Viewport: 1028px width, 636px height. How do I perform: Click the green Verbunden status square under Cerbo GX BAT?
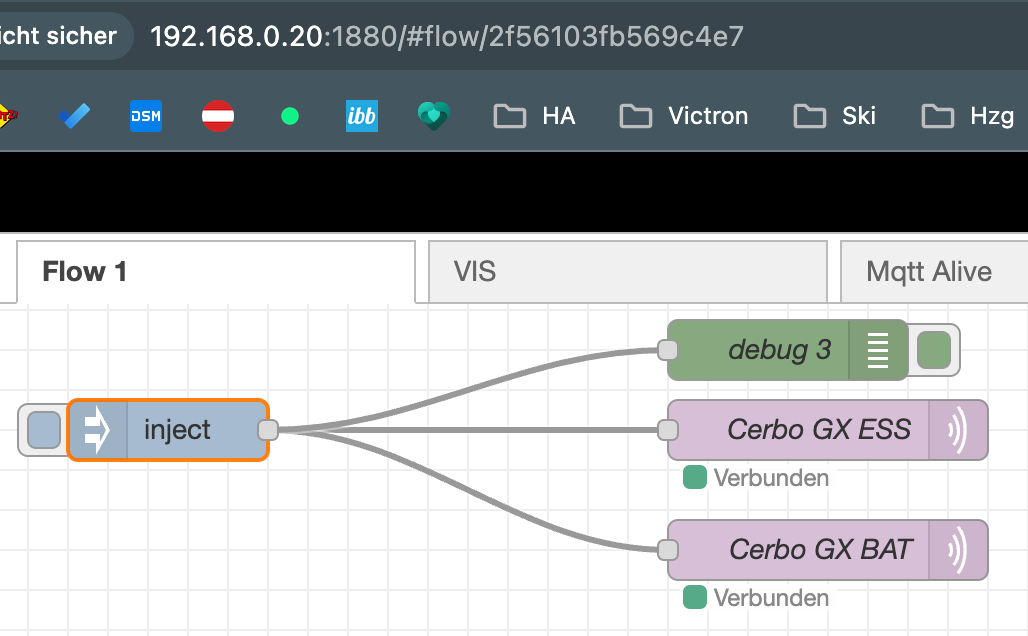(695, 597)
